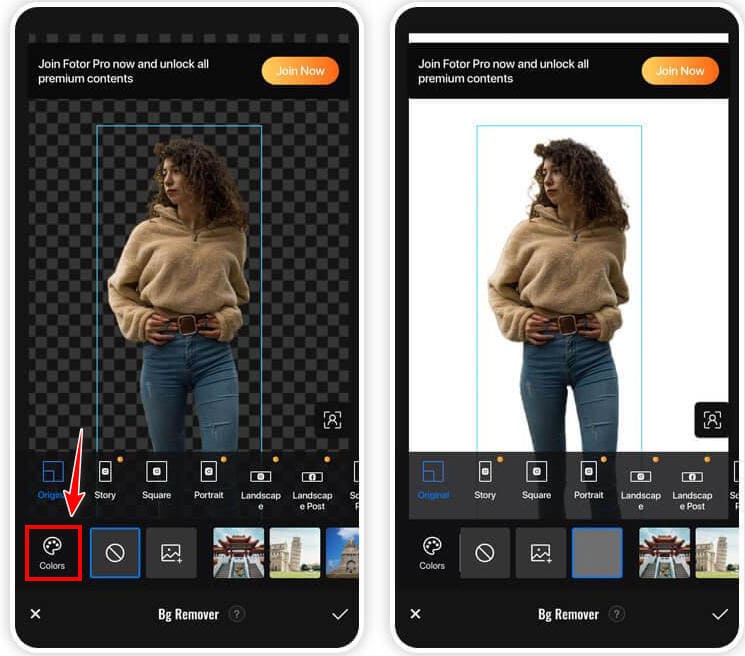
Task: Select Landscape Post ratio in right phone
Action: pos(692,489)
